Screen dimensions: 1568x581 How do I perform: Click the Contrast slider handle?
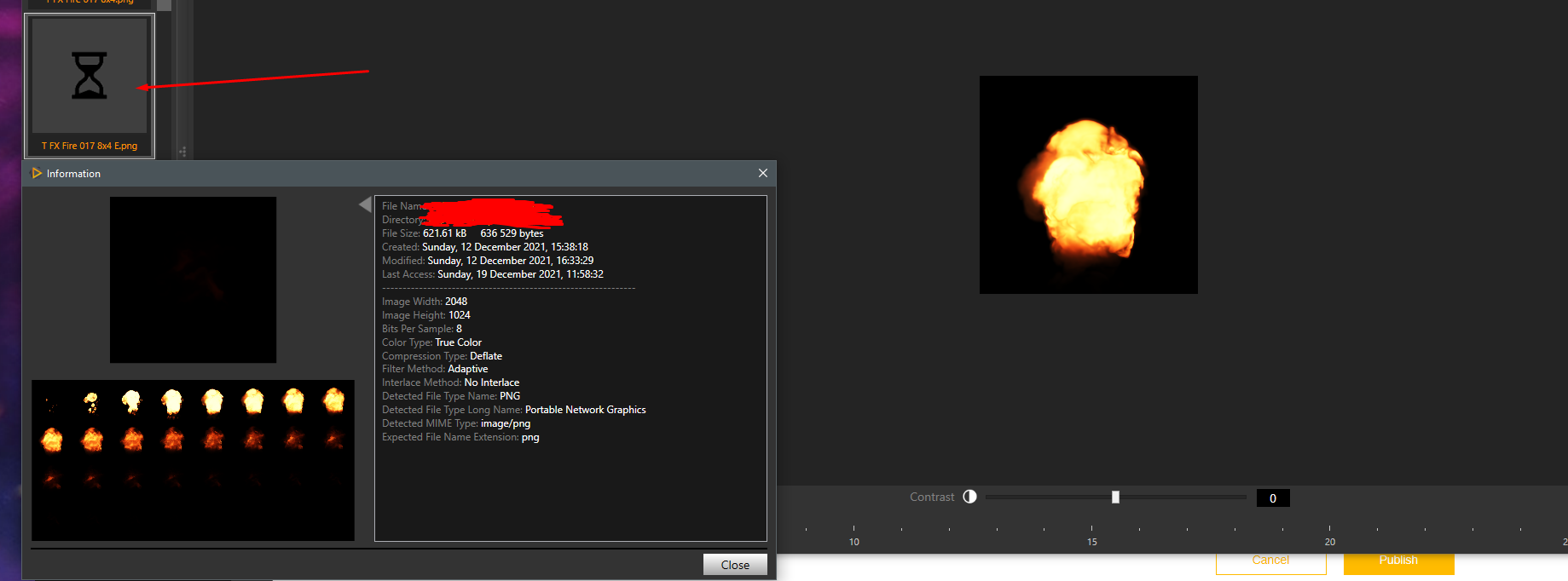point(1115,497)
